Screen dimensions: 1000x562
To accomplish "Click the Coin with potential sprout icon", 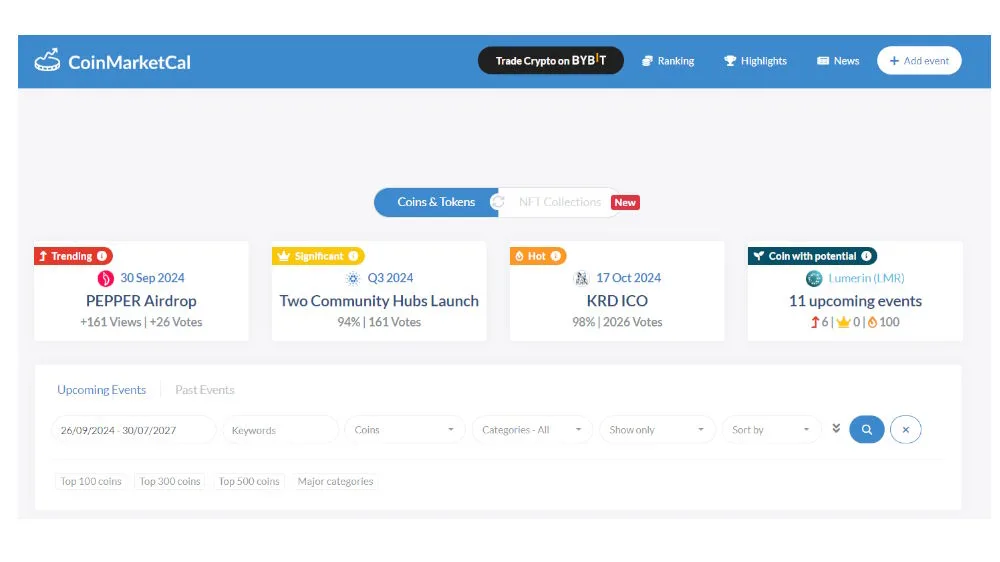I will (x=758, y=256).
